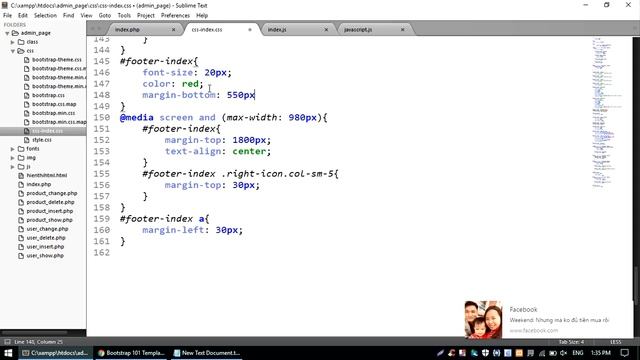Image resolution: width=640 pixels, height=360 pixels.
Task: Open www.facebook.com link in notification
Action: (533, 330)
